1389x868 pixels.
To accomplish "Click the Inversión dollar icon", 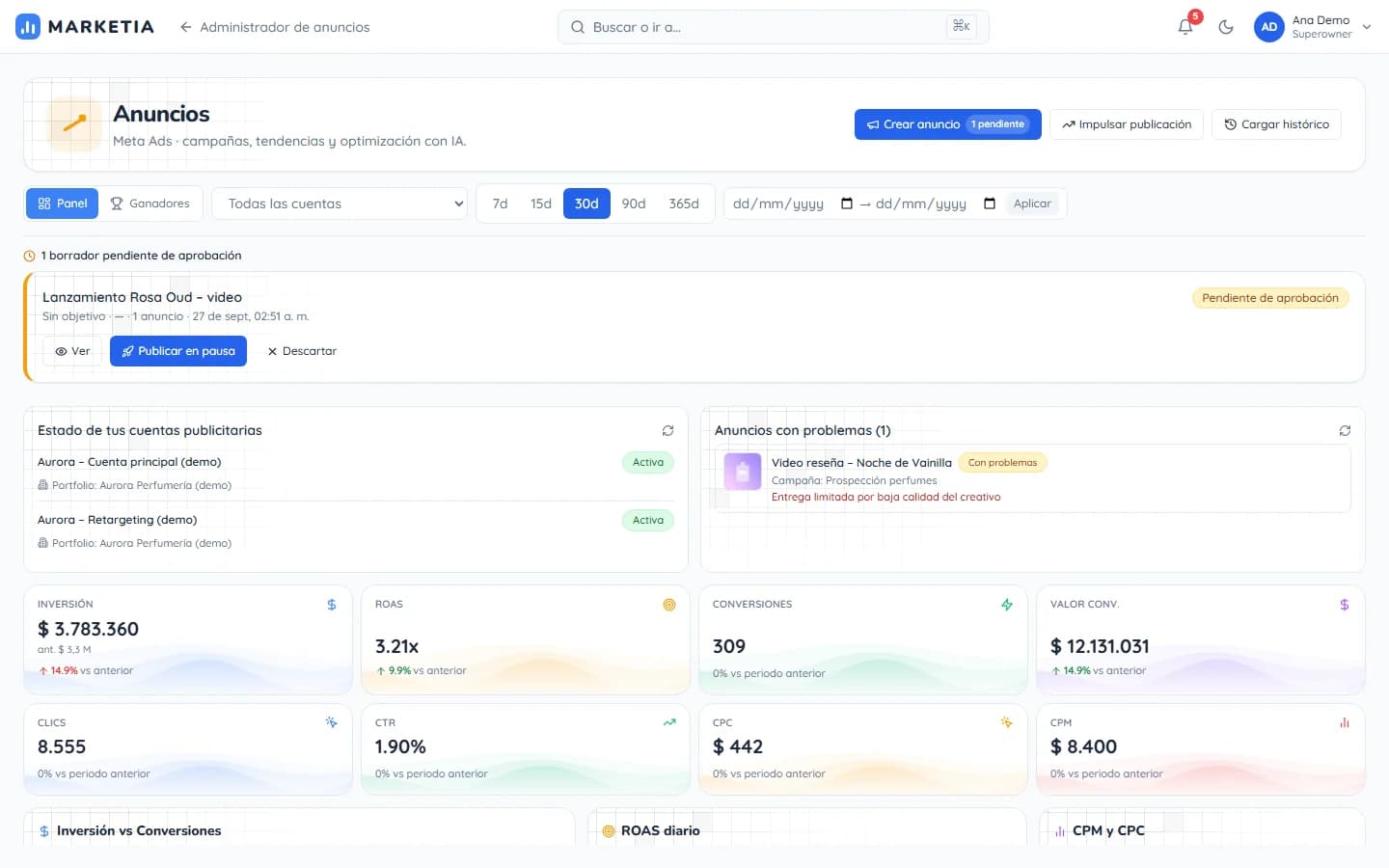I will (x=332, y=605).
